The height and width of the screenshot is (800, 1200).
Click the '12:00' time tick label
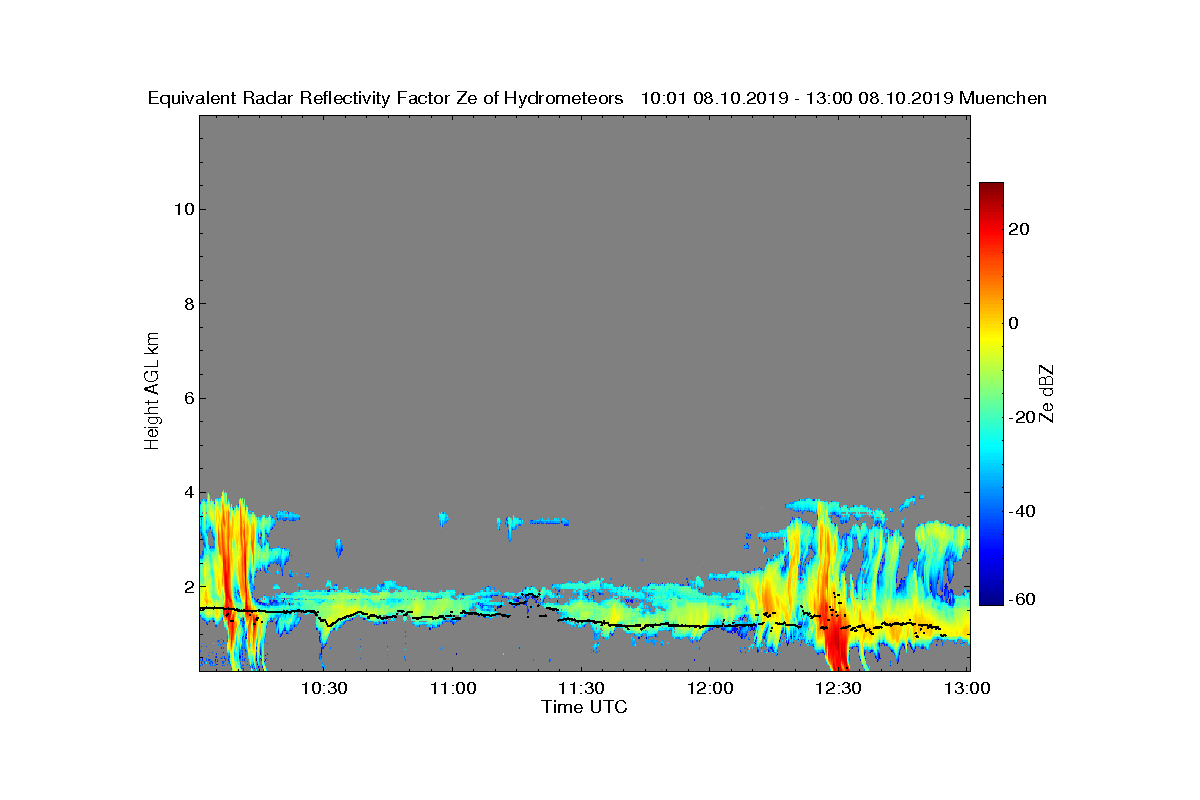711,689
